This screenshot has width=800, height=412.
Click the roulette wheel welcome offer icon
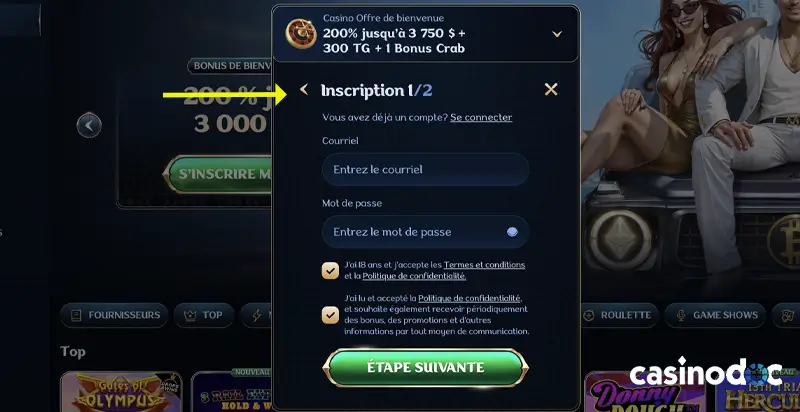click(x=301, y=34)
